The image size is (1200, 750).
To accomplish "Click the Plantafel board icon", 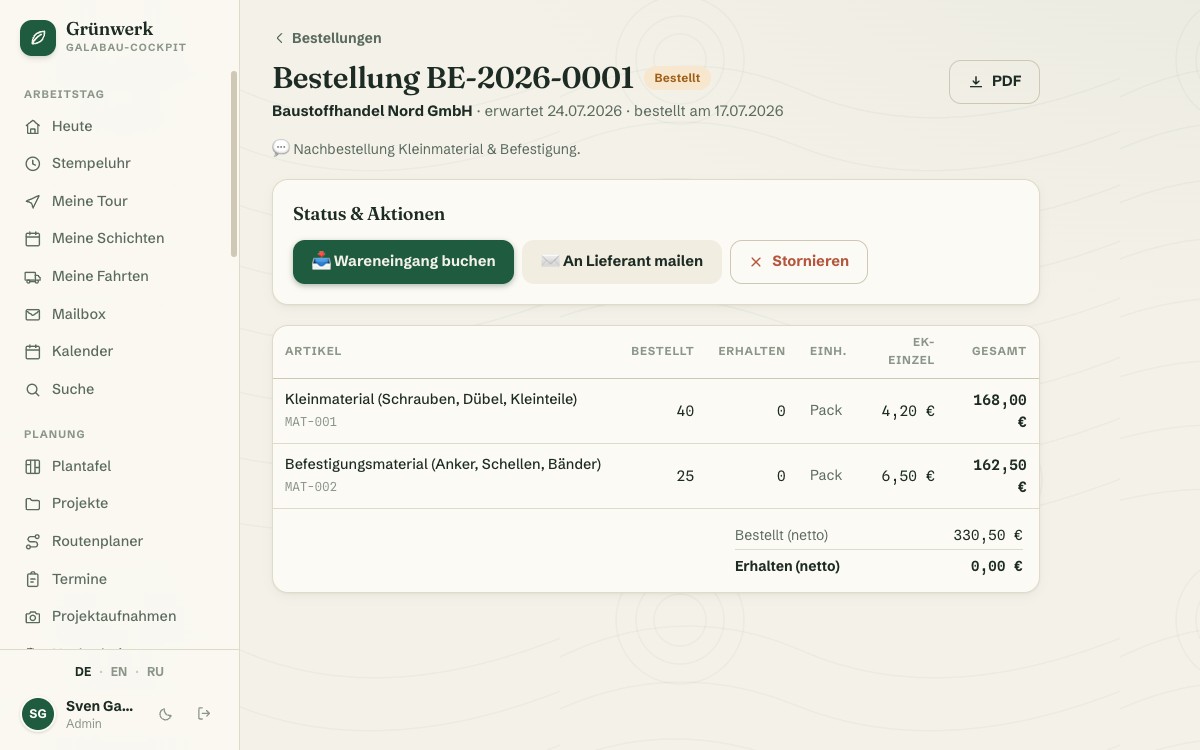I will (33, 467).
